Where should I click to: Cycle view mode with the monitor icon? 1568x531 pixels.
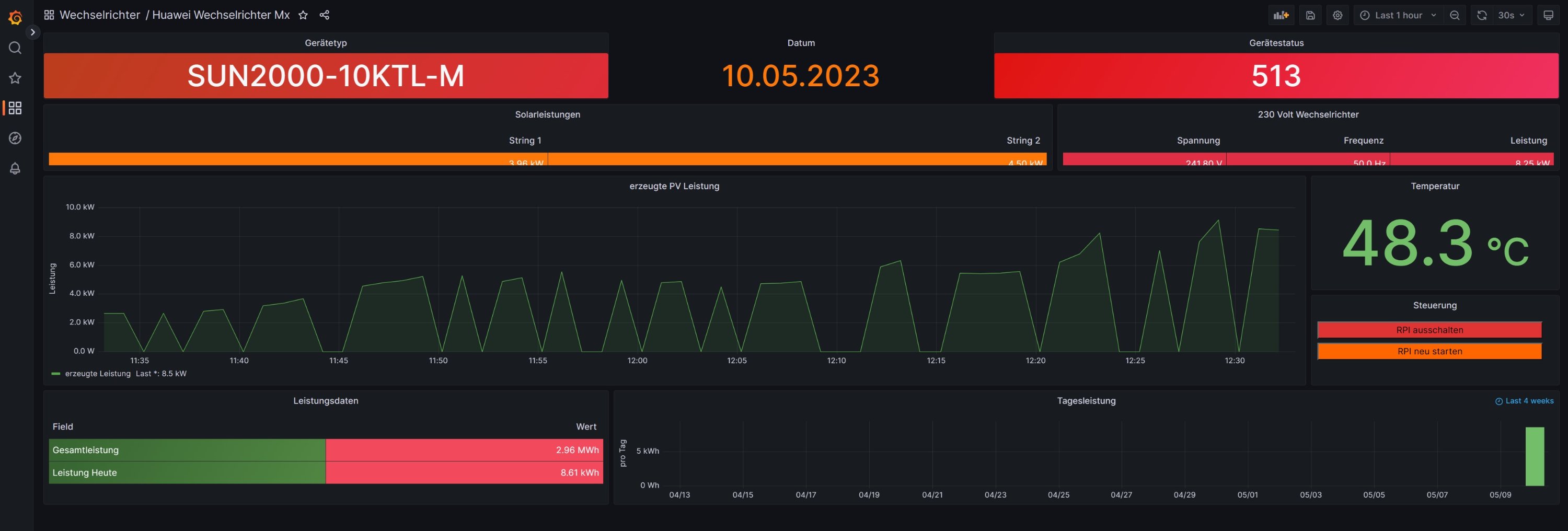1548,15
